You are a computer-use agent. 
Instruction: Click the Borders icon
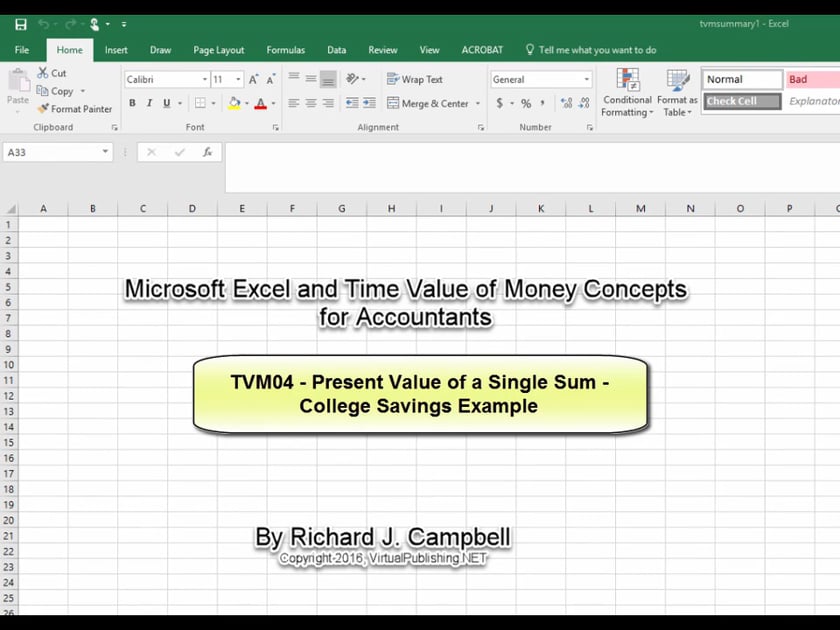200,103
